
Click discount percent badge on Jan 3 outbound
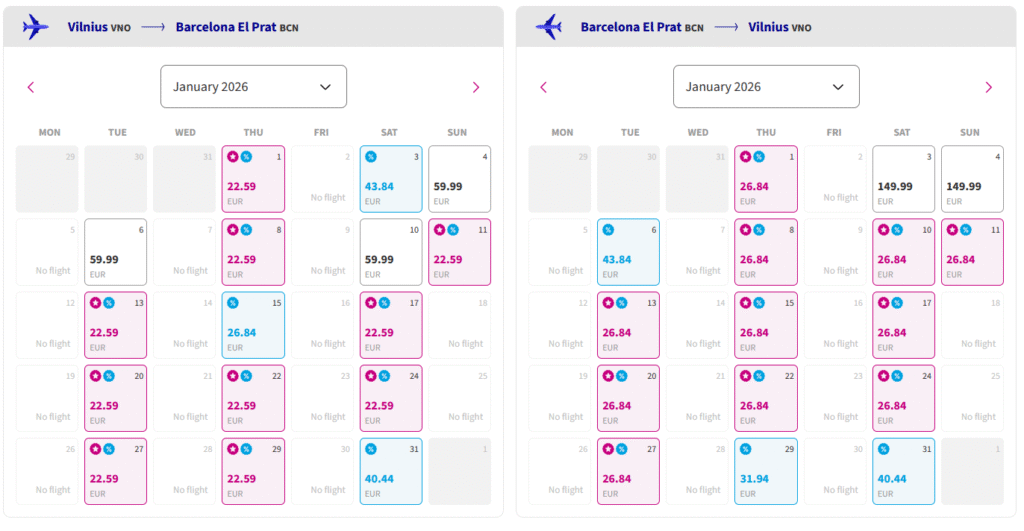[x=371, y=157]
